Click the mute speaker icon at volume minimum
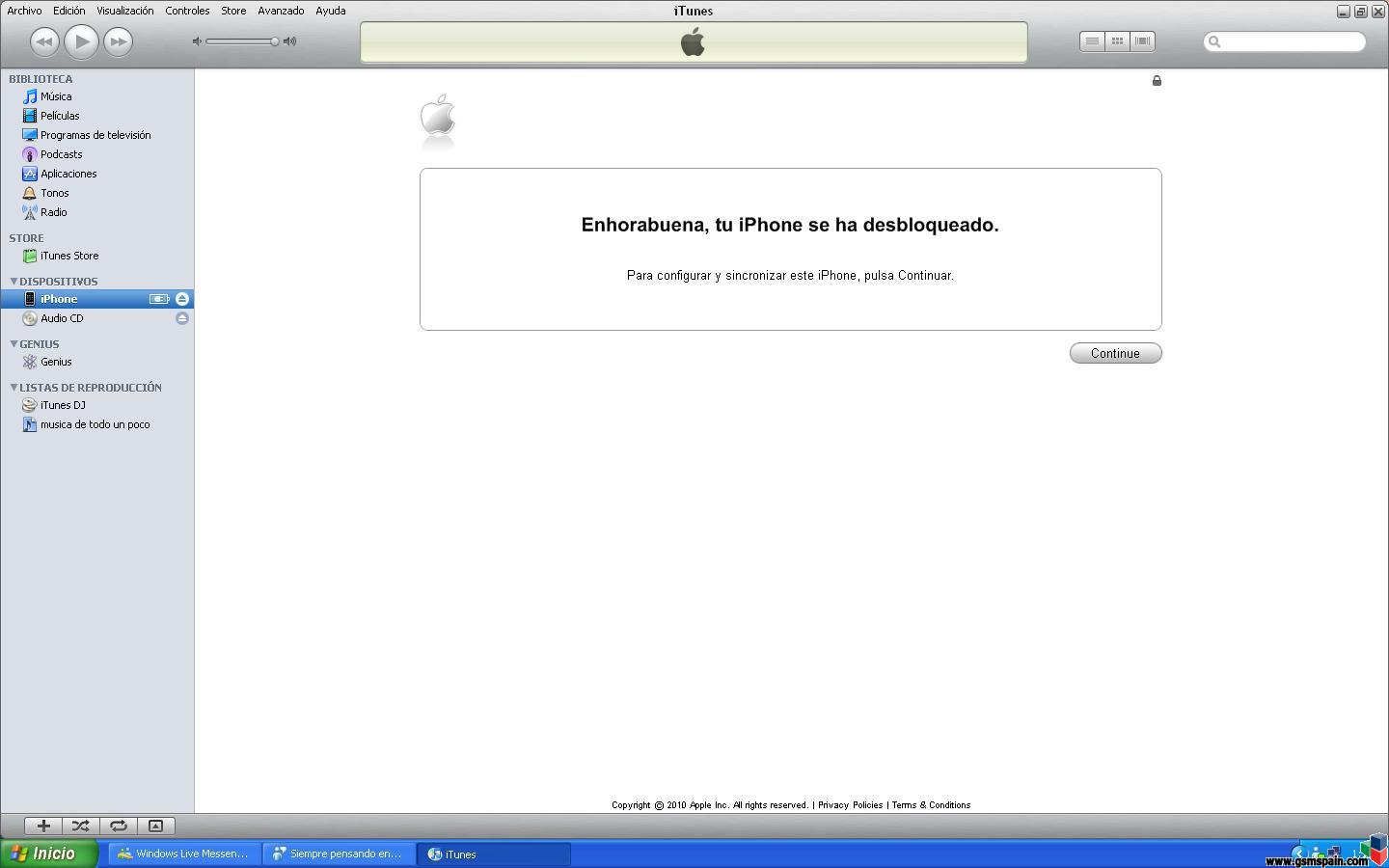Screen dimensions: 1389x868 pos(197,41)
